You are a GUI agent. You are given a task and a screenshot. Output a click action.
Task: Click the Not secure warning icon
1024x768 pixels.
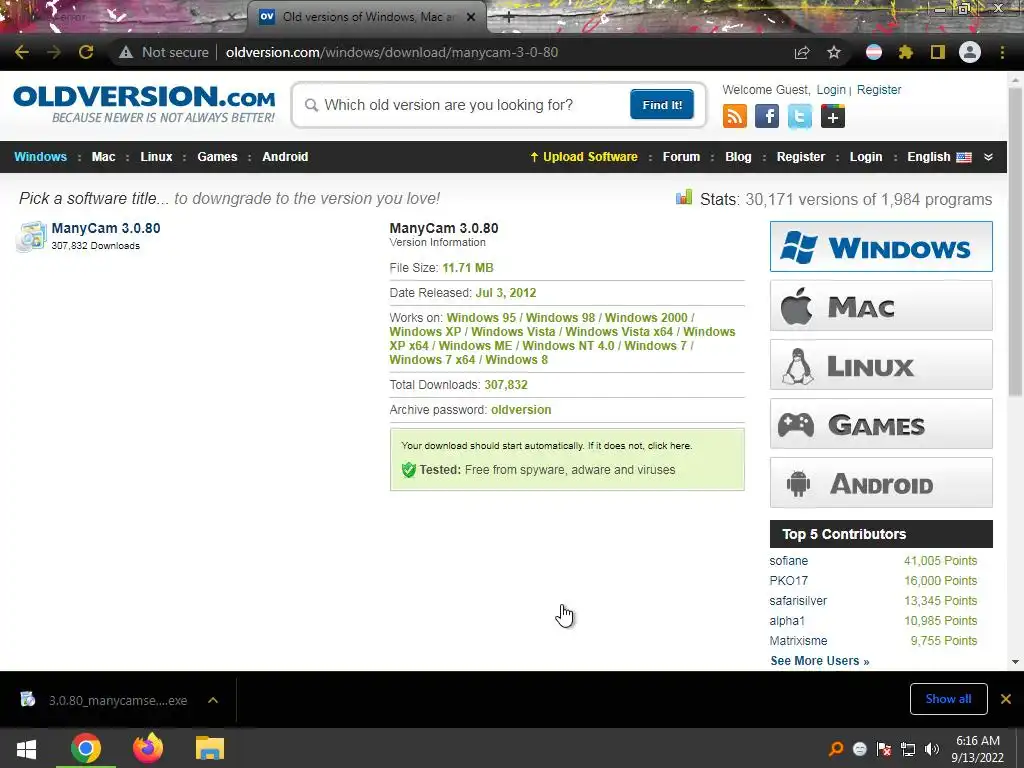click(x=126, y=52)
